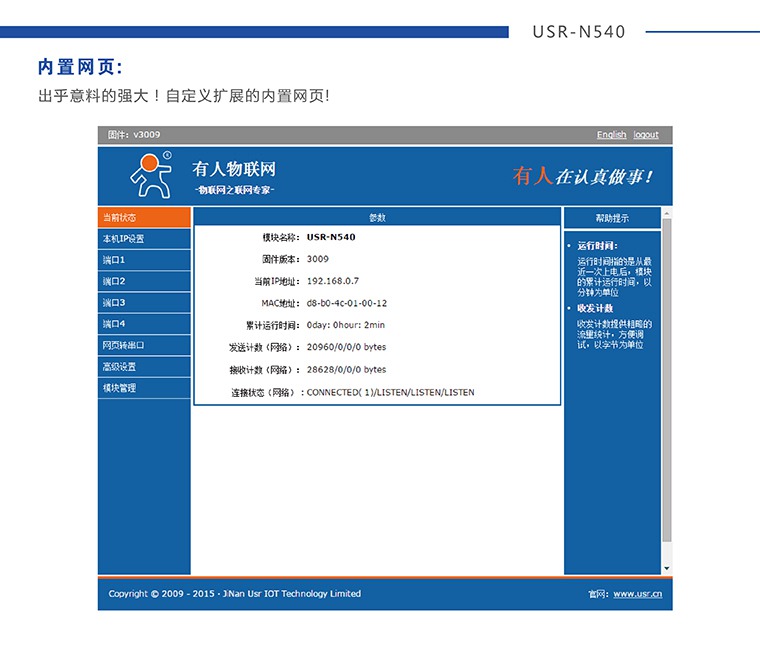760x661 pixels.
Task: Click the logout link
Action: pyautogui.click(x=646, y=135)
